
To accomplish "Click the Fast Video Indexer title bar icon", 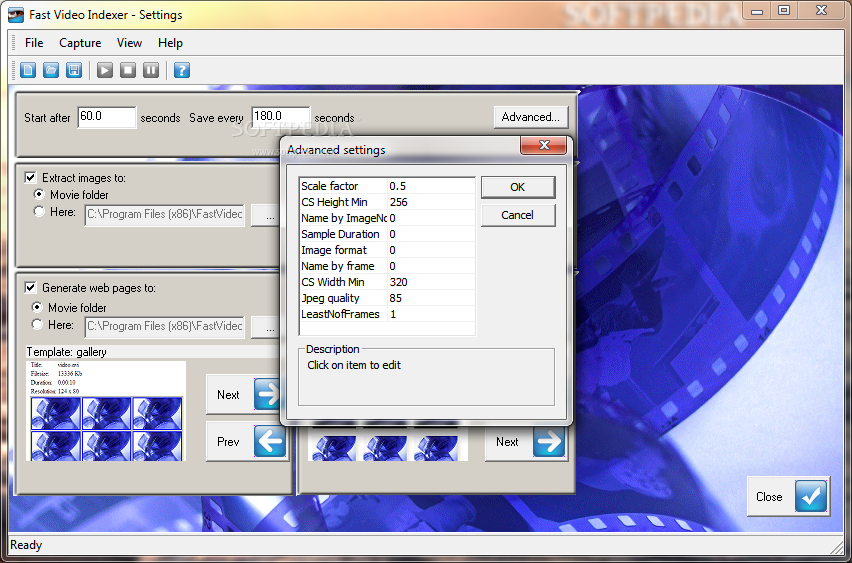I will pyautogui.click(x=16, y=15).
